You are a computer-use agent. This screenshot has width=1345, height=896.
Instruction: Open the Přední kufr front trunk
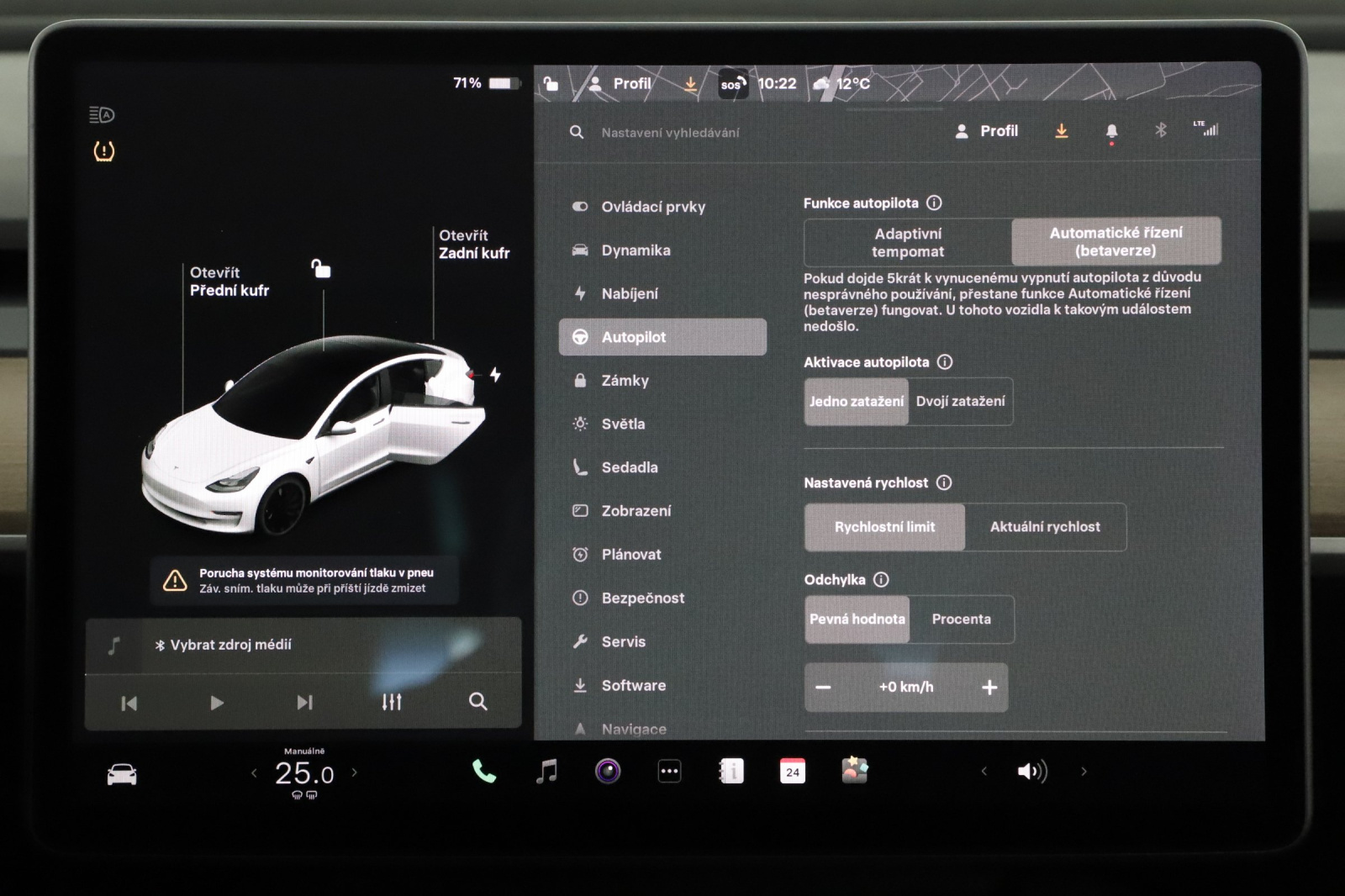(229, 282)
